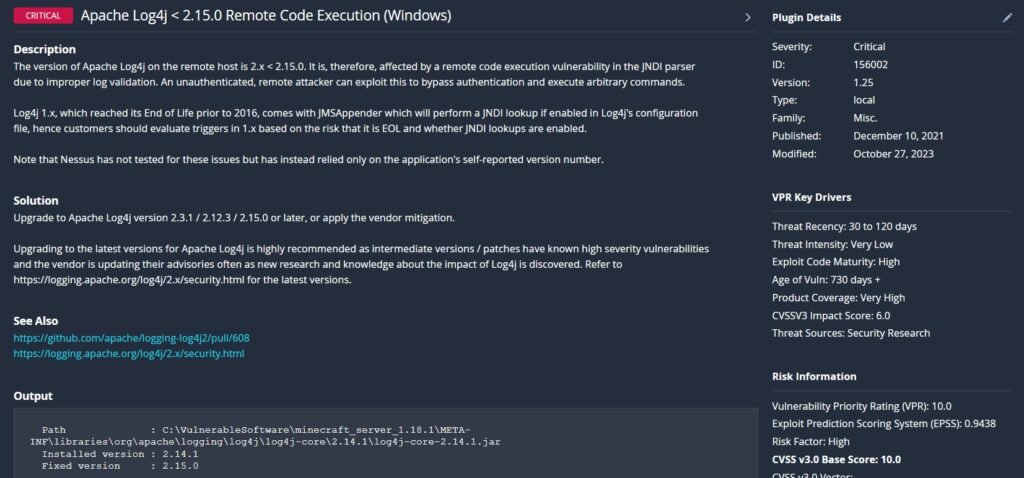
Task: Click the CVSS v3.0 Base Score 10.0 line
Action: [836, 460]
